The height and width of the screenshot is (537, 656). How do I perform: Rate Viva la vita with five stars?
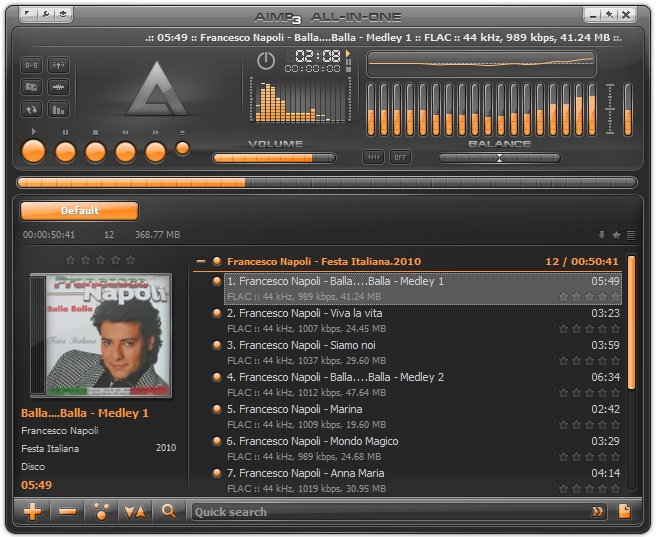pyautogui.click(x=615, y=329)
